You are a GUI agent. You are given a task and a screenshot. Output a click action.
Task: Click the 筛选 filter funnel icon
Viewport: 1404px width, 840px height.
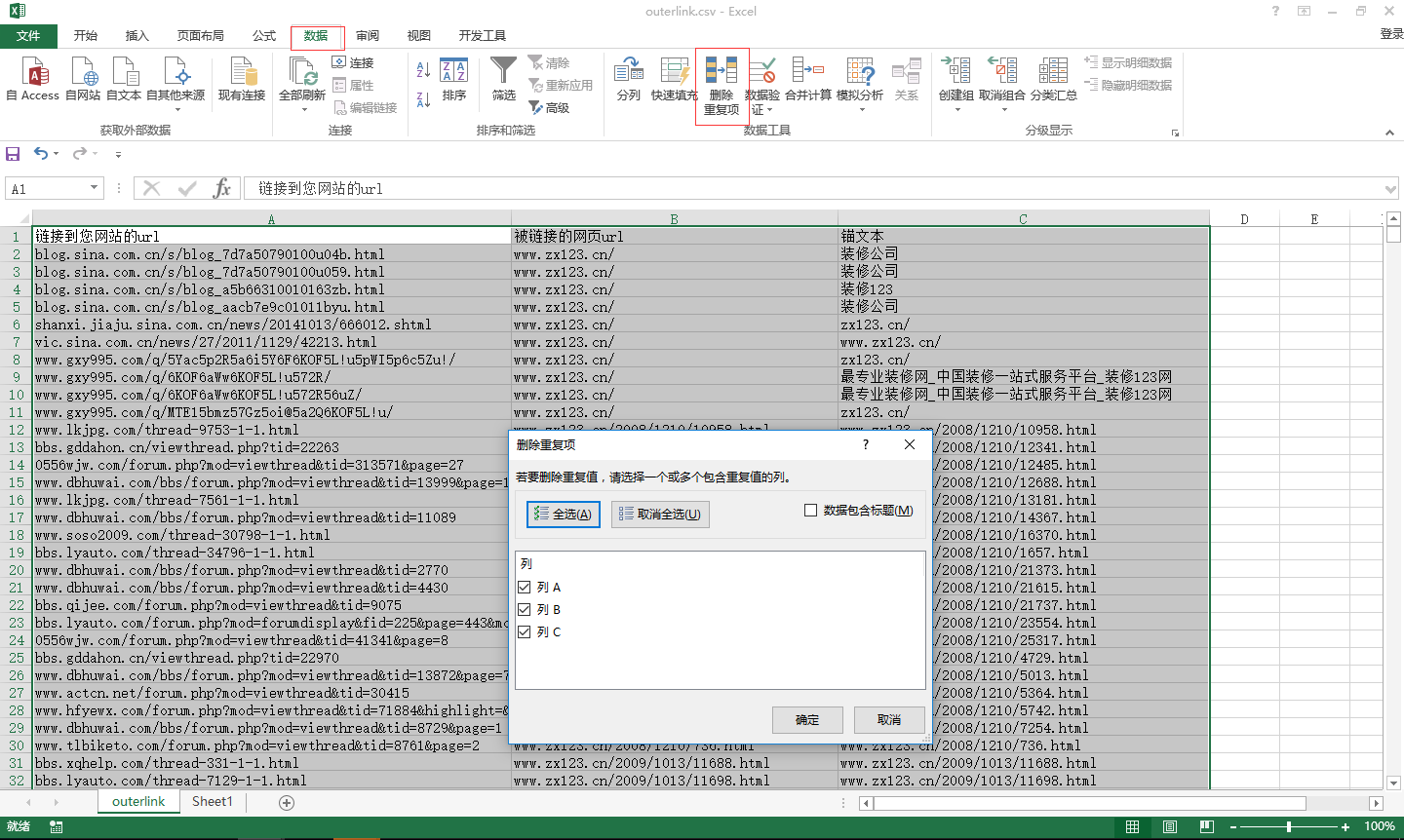(x=503, y=72)
